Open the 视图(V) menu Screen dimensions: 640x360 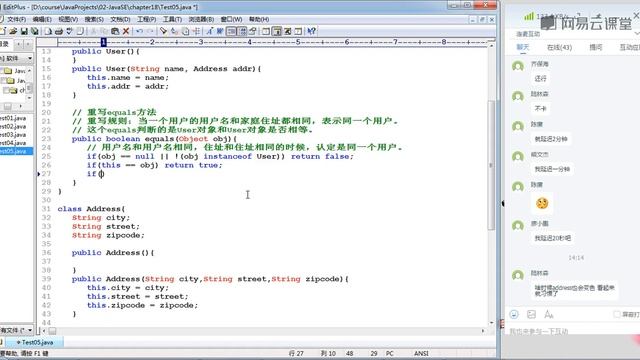tap(68, 19)
